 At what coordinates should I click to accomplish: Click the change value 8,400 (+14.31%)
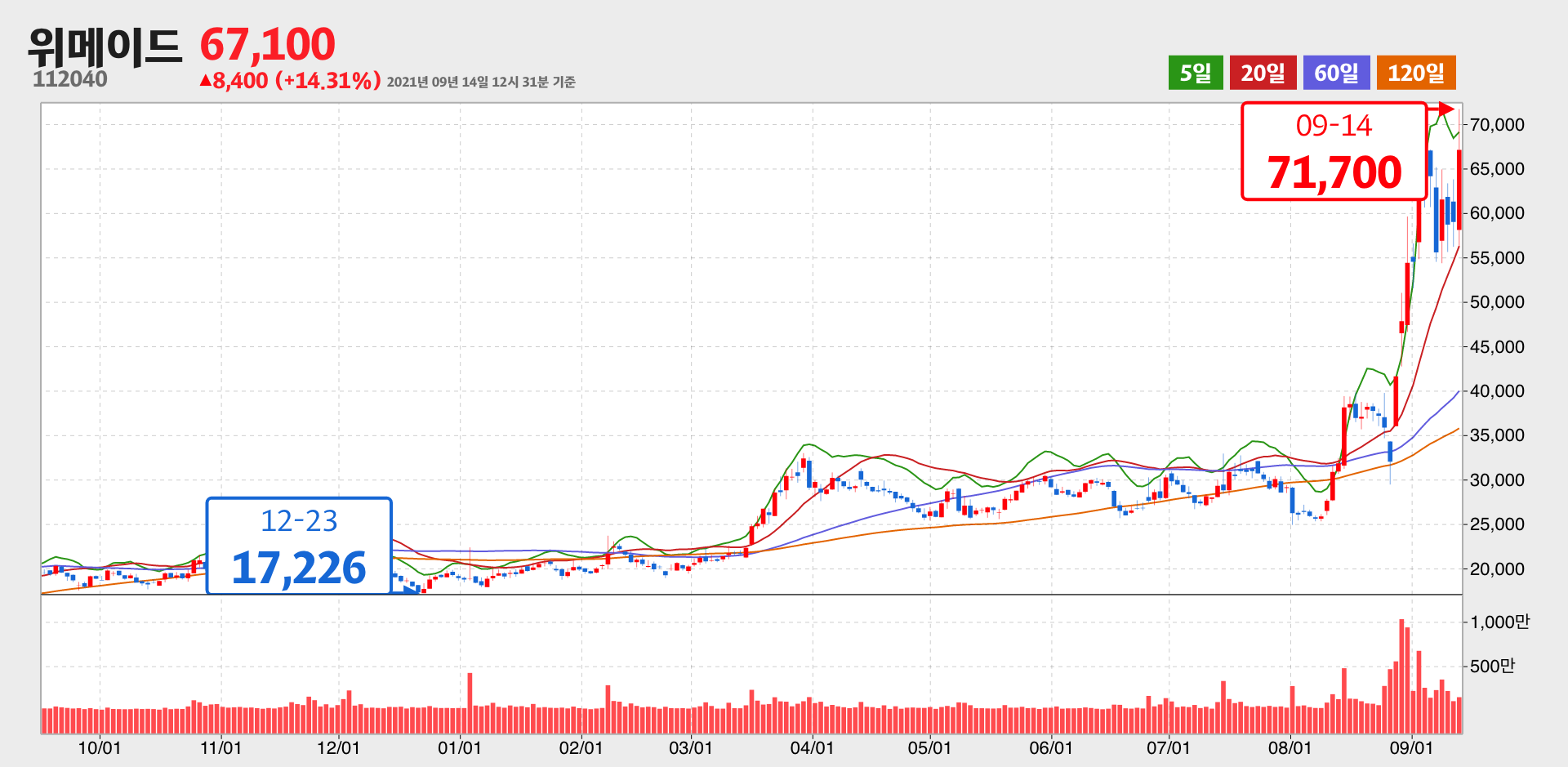coord(291,80)
